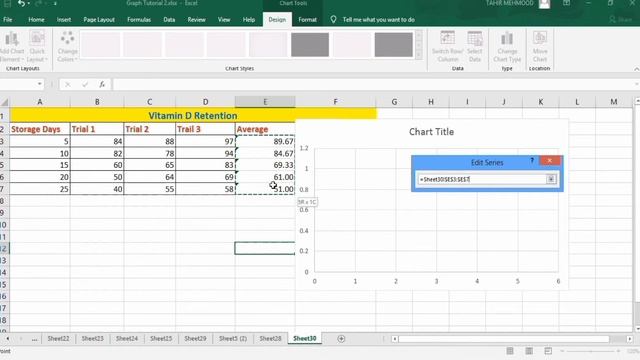Select the Average header cell

pyautogui.click(x=265, y=129)
